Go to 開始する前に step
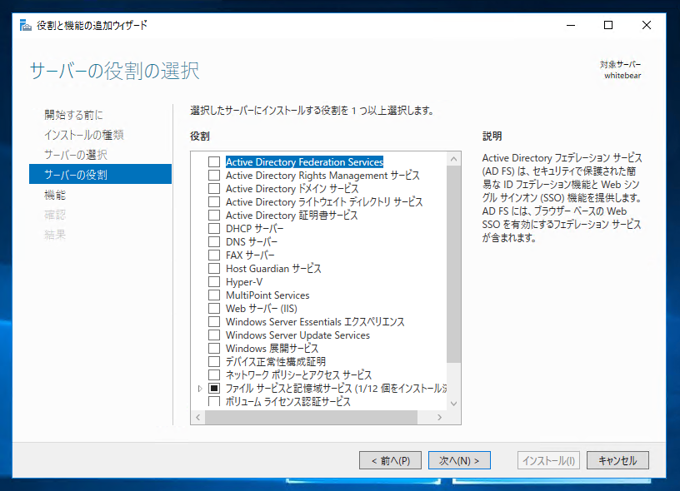The height and width of the screenshot is (491, 680). (74, 115)
